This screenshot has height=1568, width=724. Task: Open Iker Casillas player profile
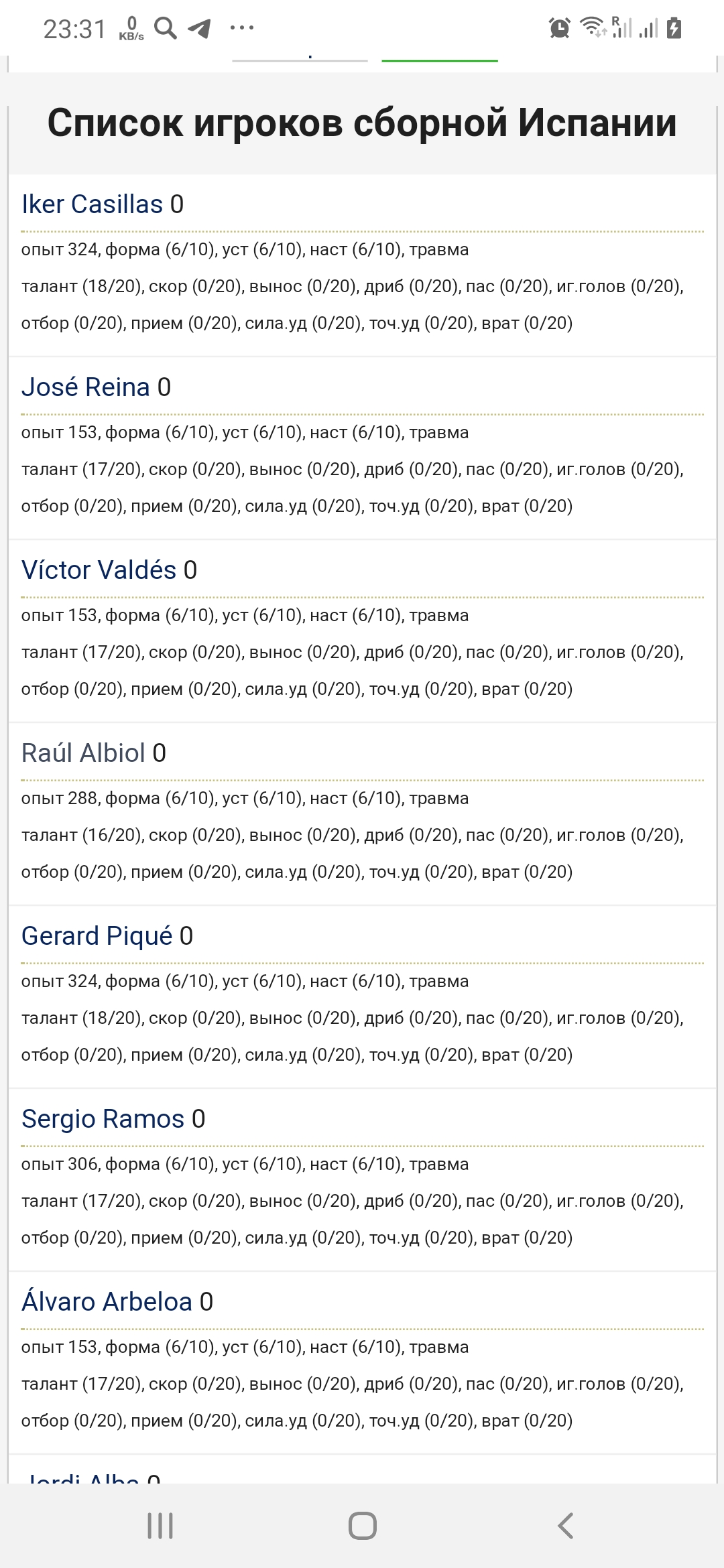93,204
